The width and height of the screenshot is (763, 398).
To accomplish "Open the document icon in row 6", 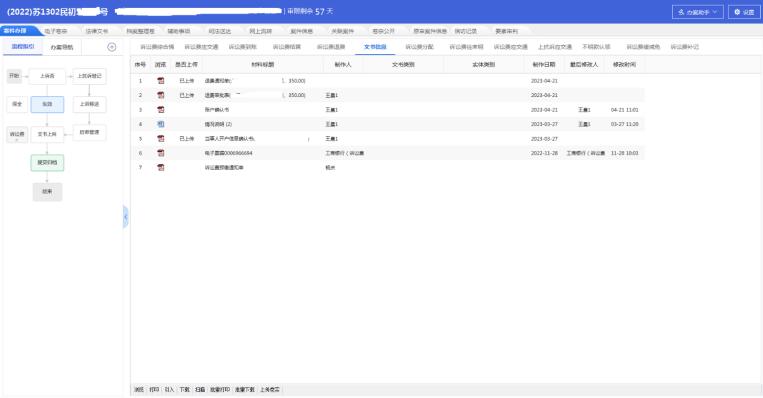I will coord(161,153).
